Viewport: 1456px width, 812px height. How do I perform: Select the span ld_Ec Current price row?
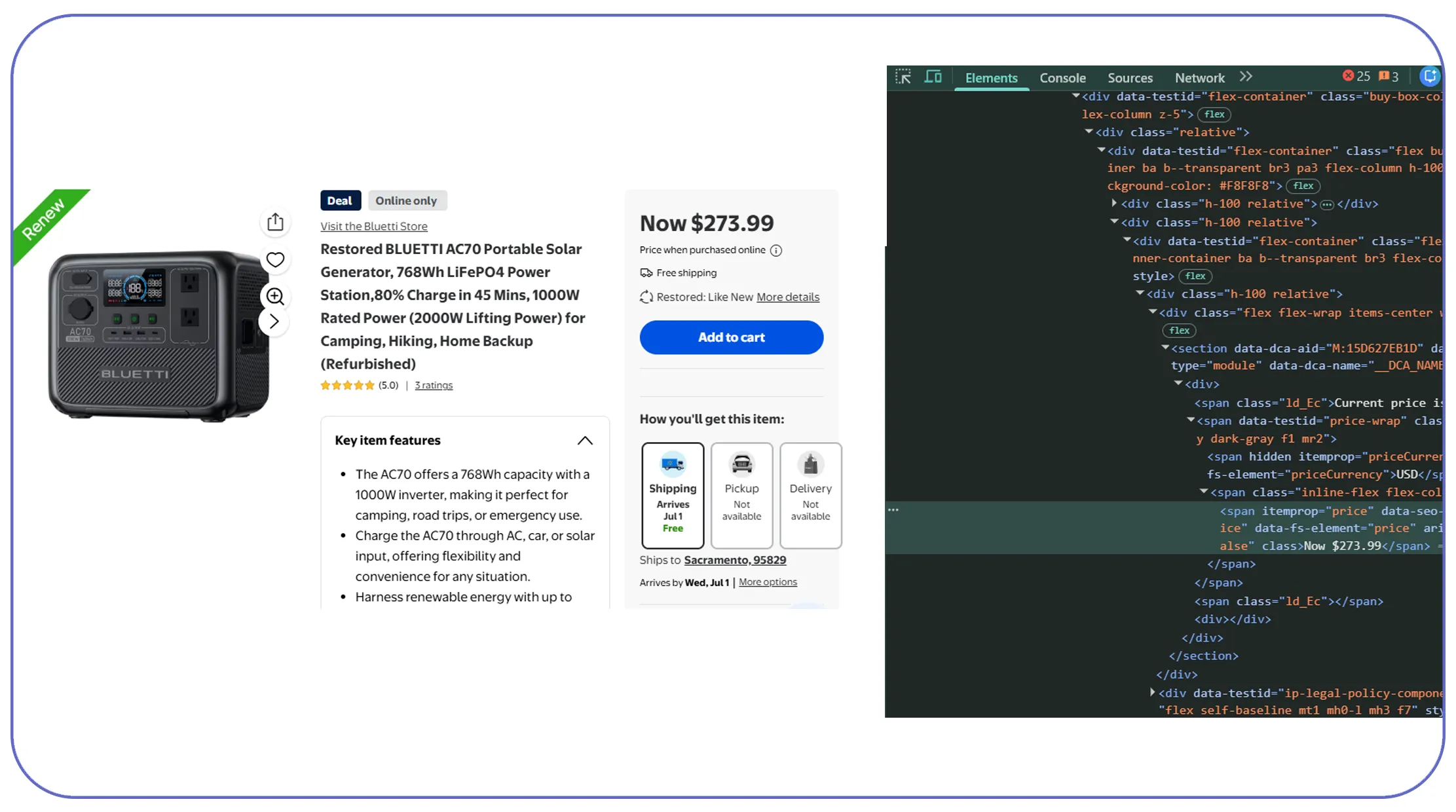(x=1318, y=403)
